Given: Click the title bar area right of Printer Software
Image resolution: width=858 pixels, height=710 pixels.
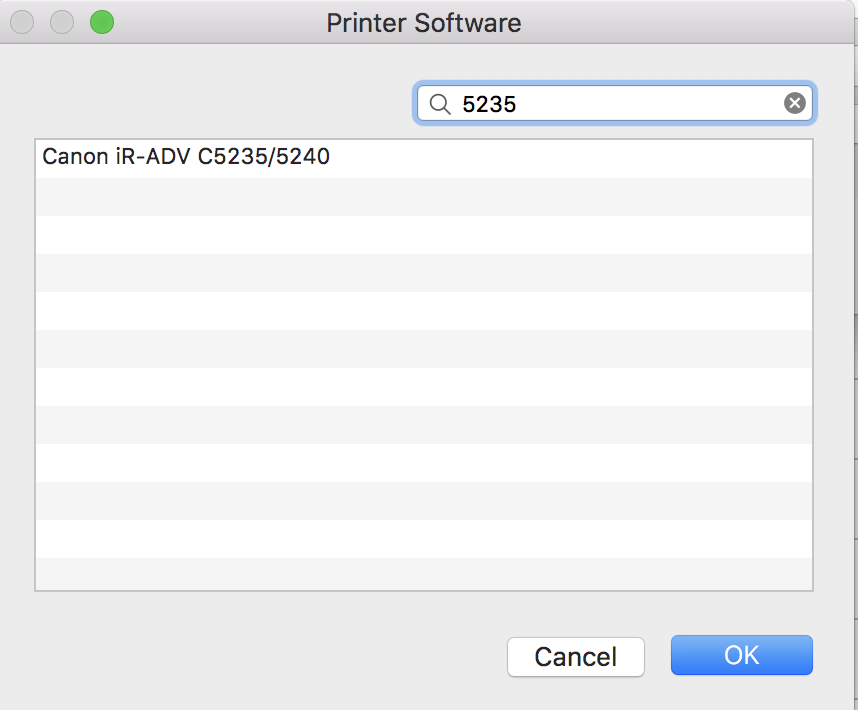Looking at the screenshot, I should click(x=684, y=22).
